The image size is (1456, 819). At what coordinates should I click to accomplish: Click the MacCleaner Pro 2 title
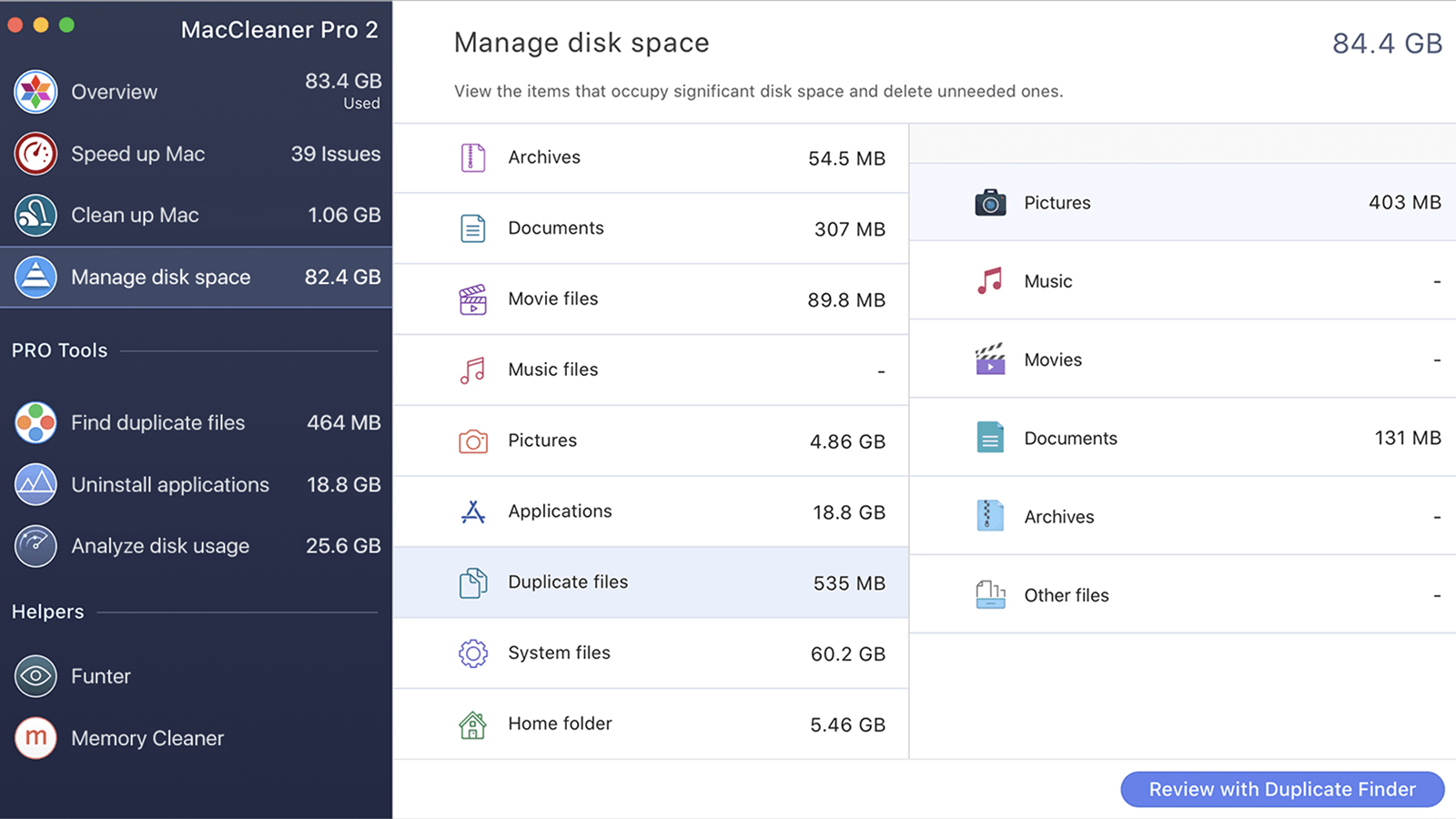pos(279,30)
